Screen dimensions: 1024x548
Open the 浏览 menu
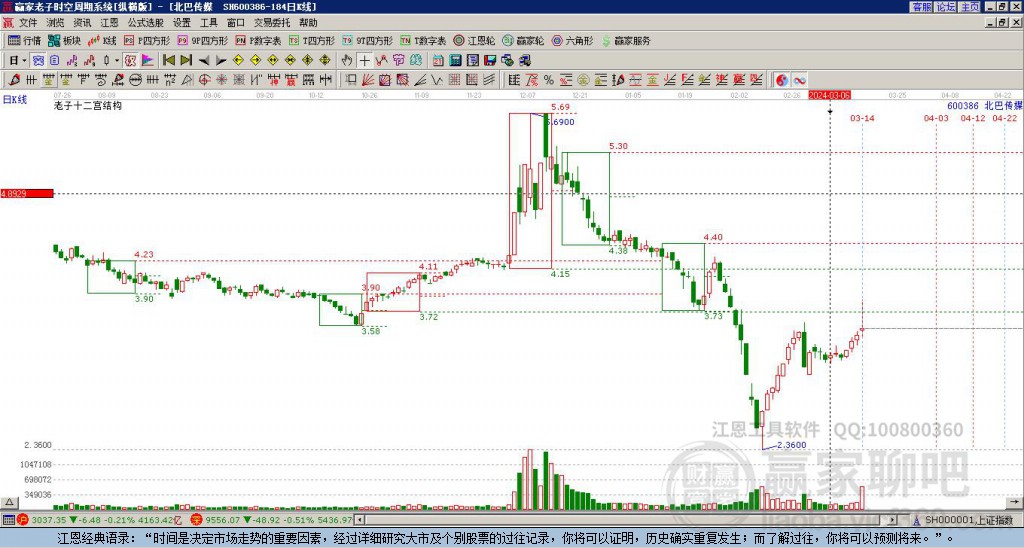[56, 23]
